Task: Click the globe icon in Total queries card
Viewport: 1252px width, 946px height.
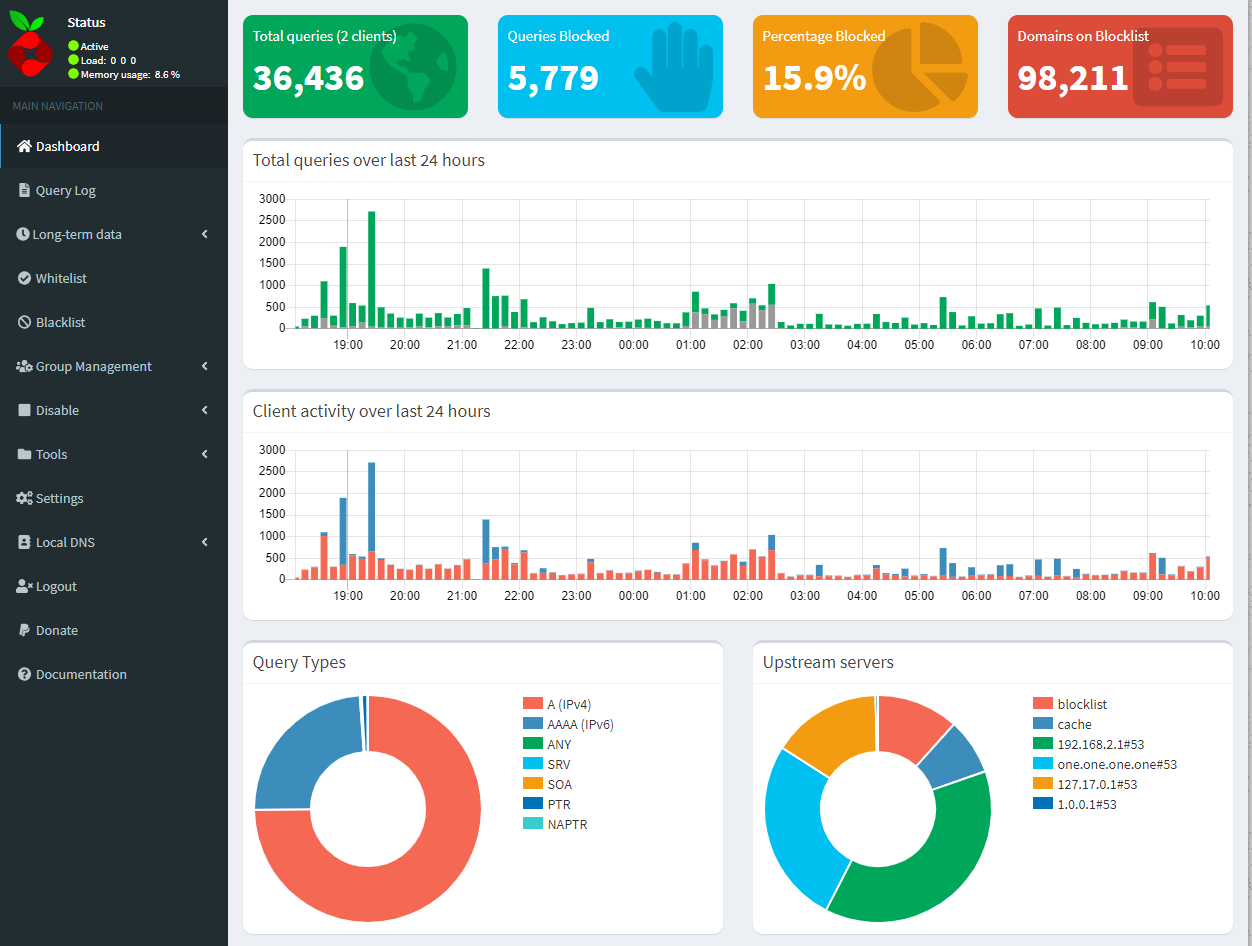Action: point(412,66)
